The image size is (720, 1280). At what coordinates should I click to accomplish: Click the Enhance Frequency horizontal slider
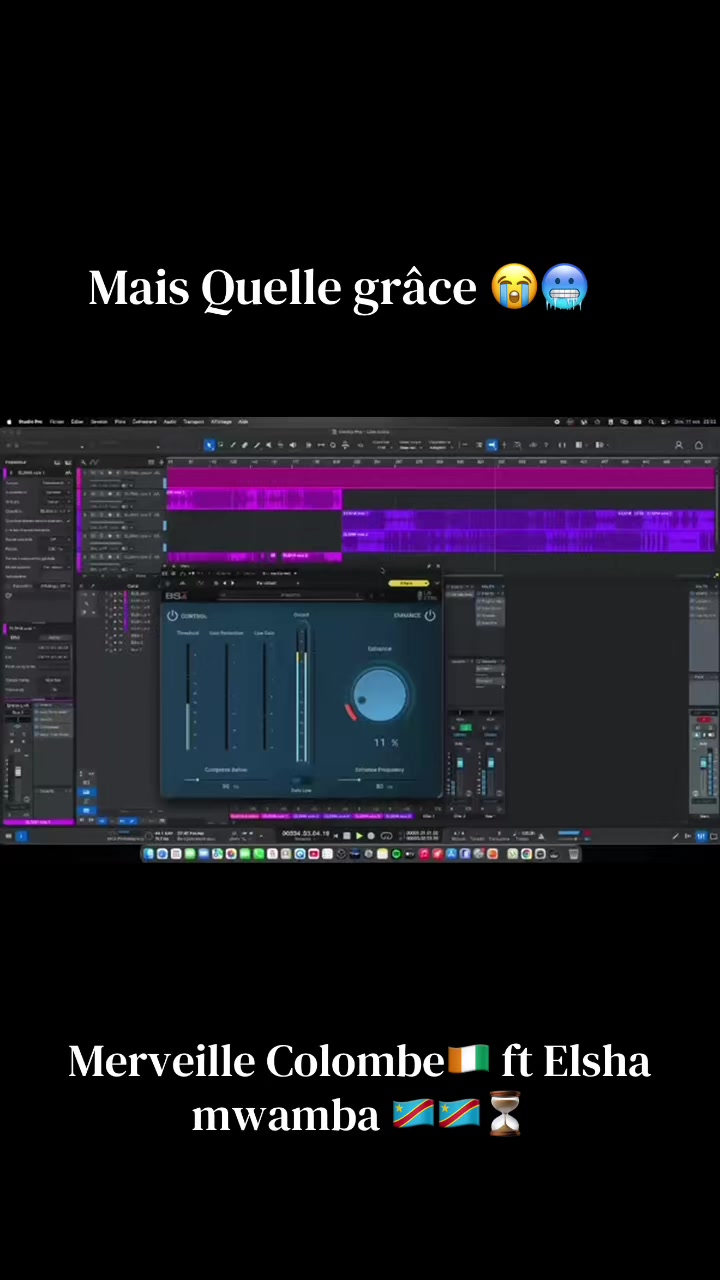click(379, 779)
